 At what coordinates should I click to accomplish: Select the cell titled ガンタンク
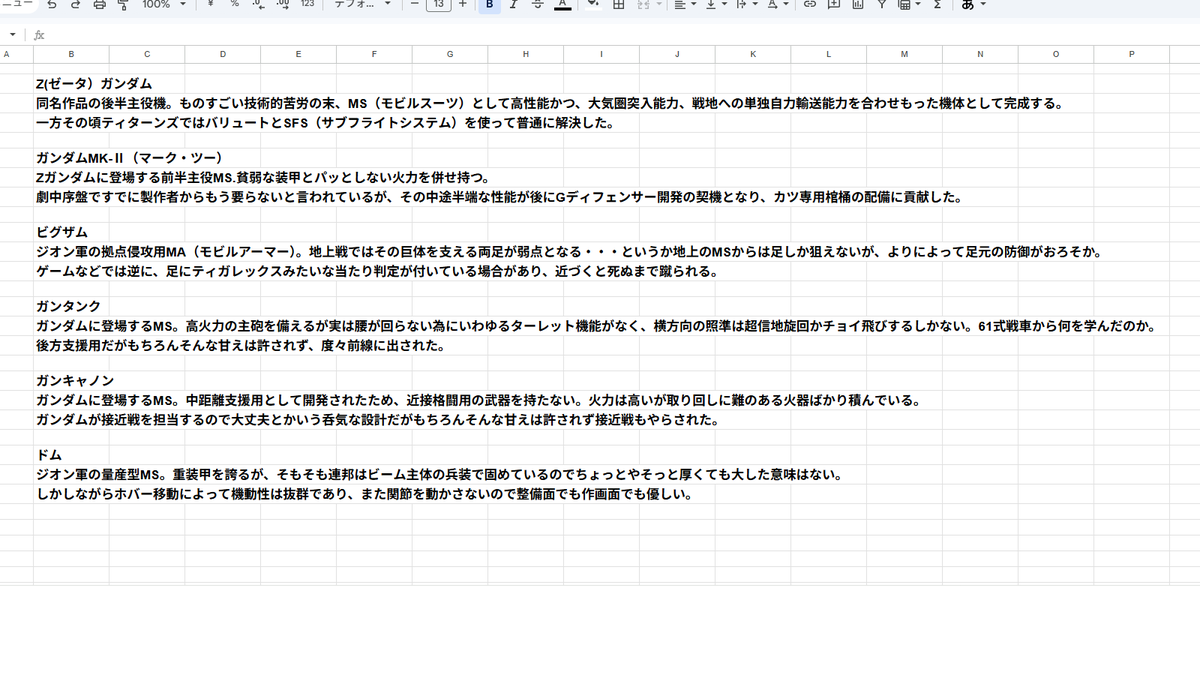click(x=68, y=306)
